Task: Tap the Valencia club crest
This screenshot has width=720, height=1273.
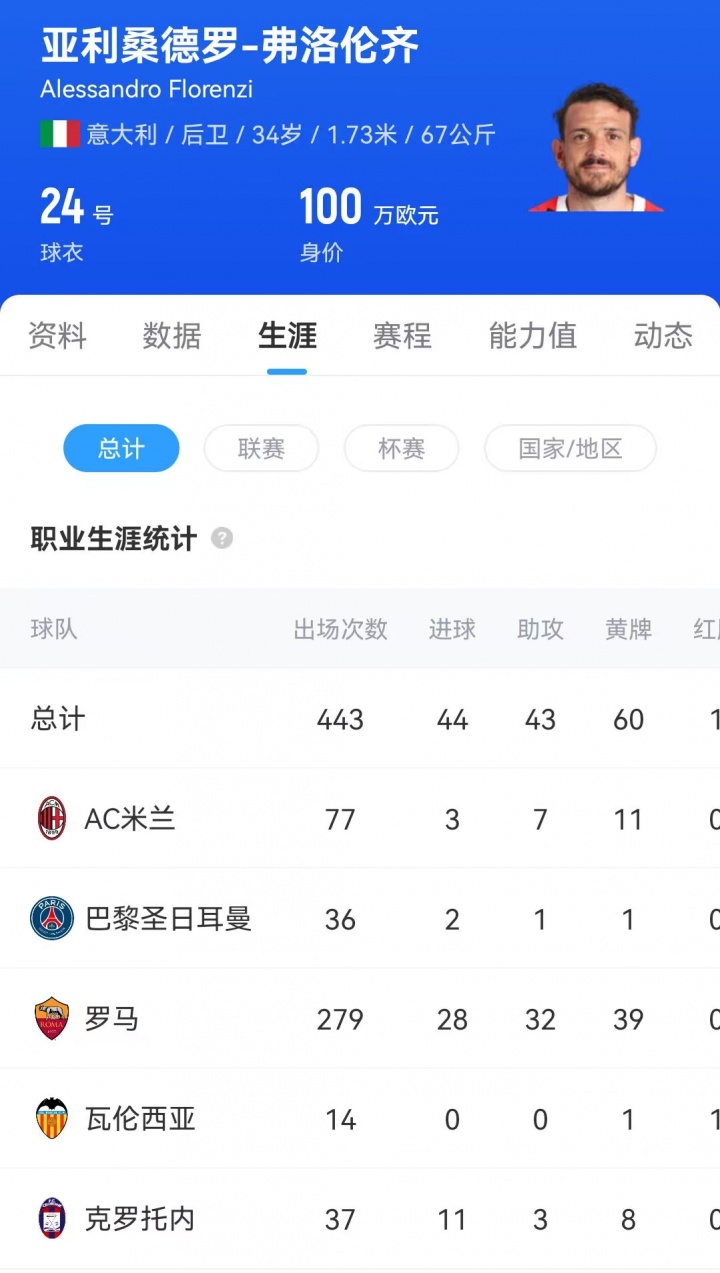Action: click(x=52, y=1119)
